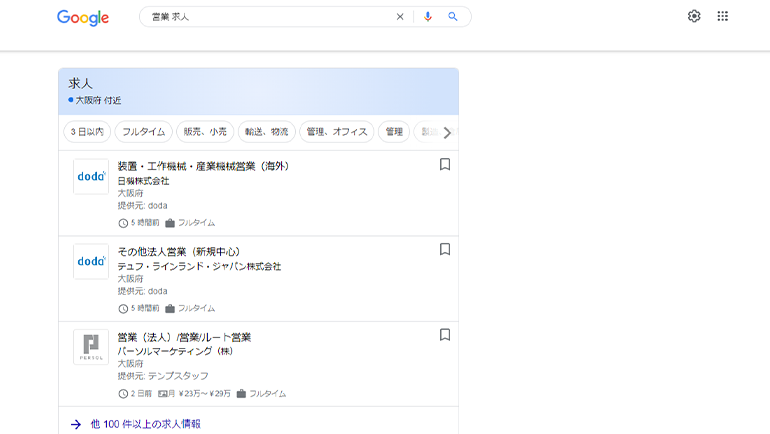
Task: Filter jobs by 輸送、物流
Action: (266, 132)
